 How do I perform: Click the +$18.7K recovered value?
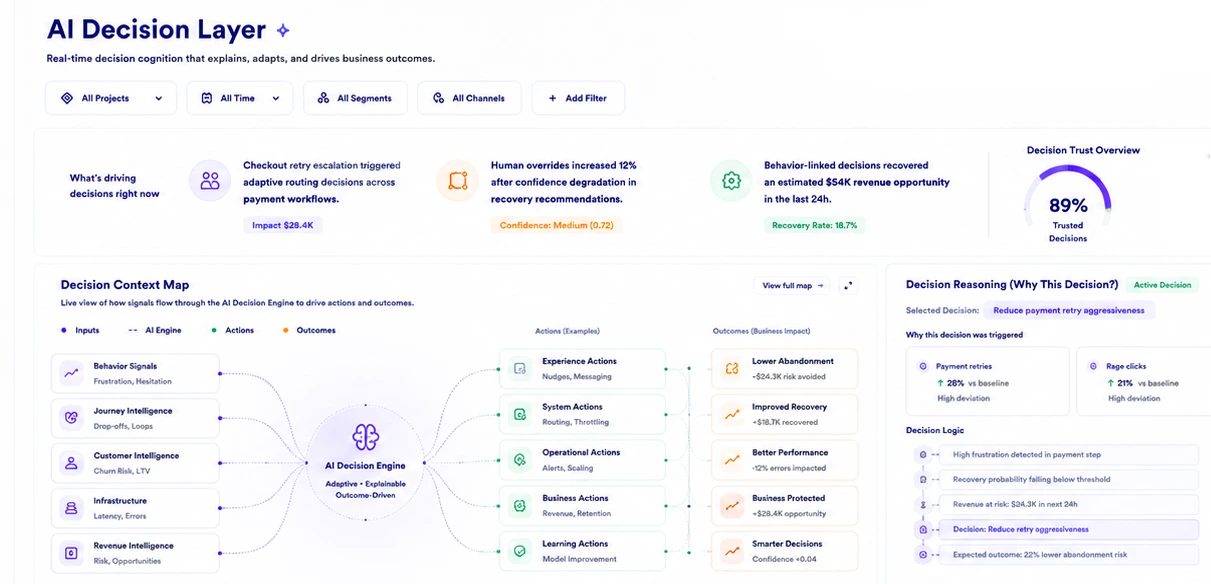coord(785,422)
